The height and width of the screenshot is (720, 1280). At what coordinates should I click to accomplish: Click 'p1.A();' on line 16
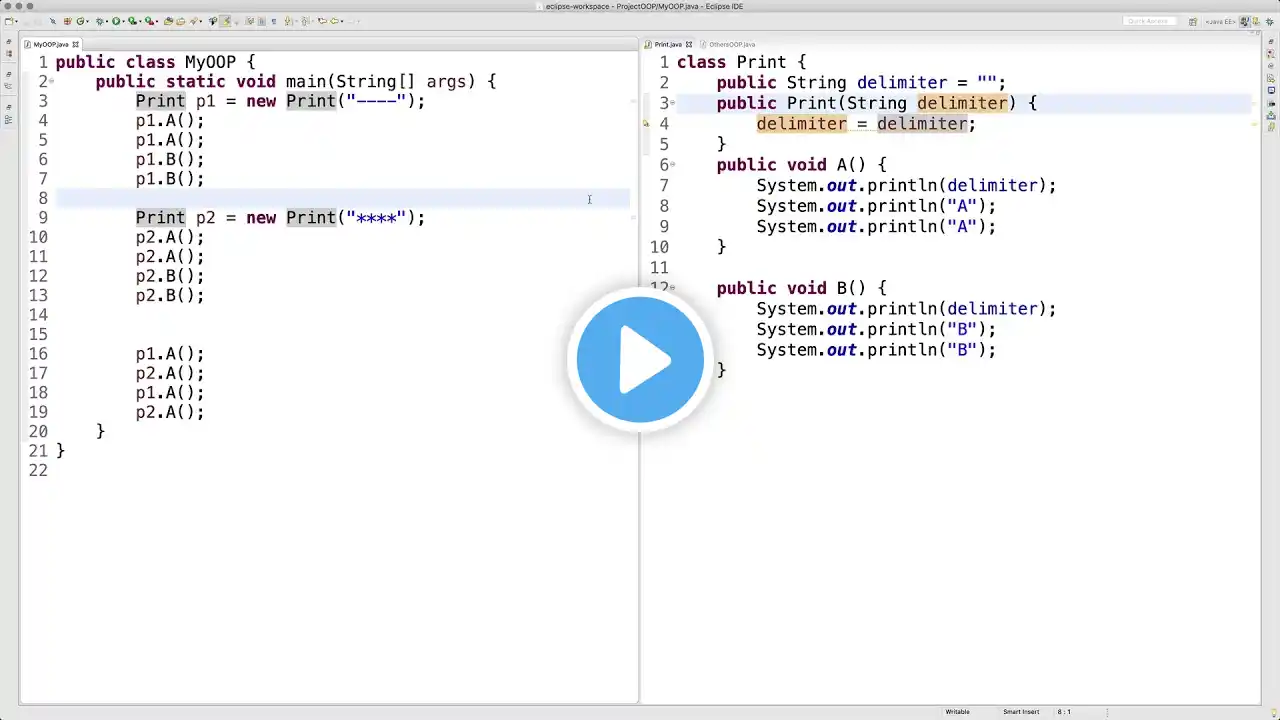point(170,354)
